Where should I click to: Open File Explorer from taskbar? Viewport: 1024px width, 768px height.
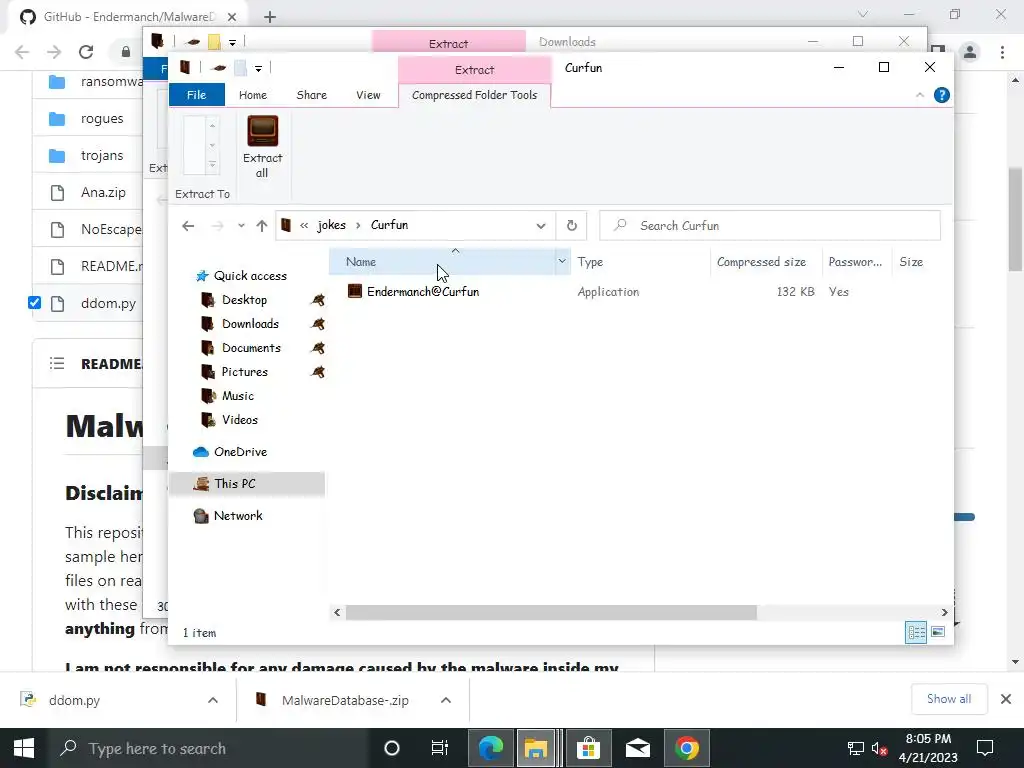point(536,748)
